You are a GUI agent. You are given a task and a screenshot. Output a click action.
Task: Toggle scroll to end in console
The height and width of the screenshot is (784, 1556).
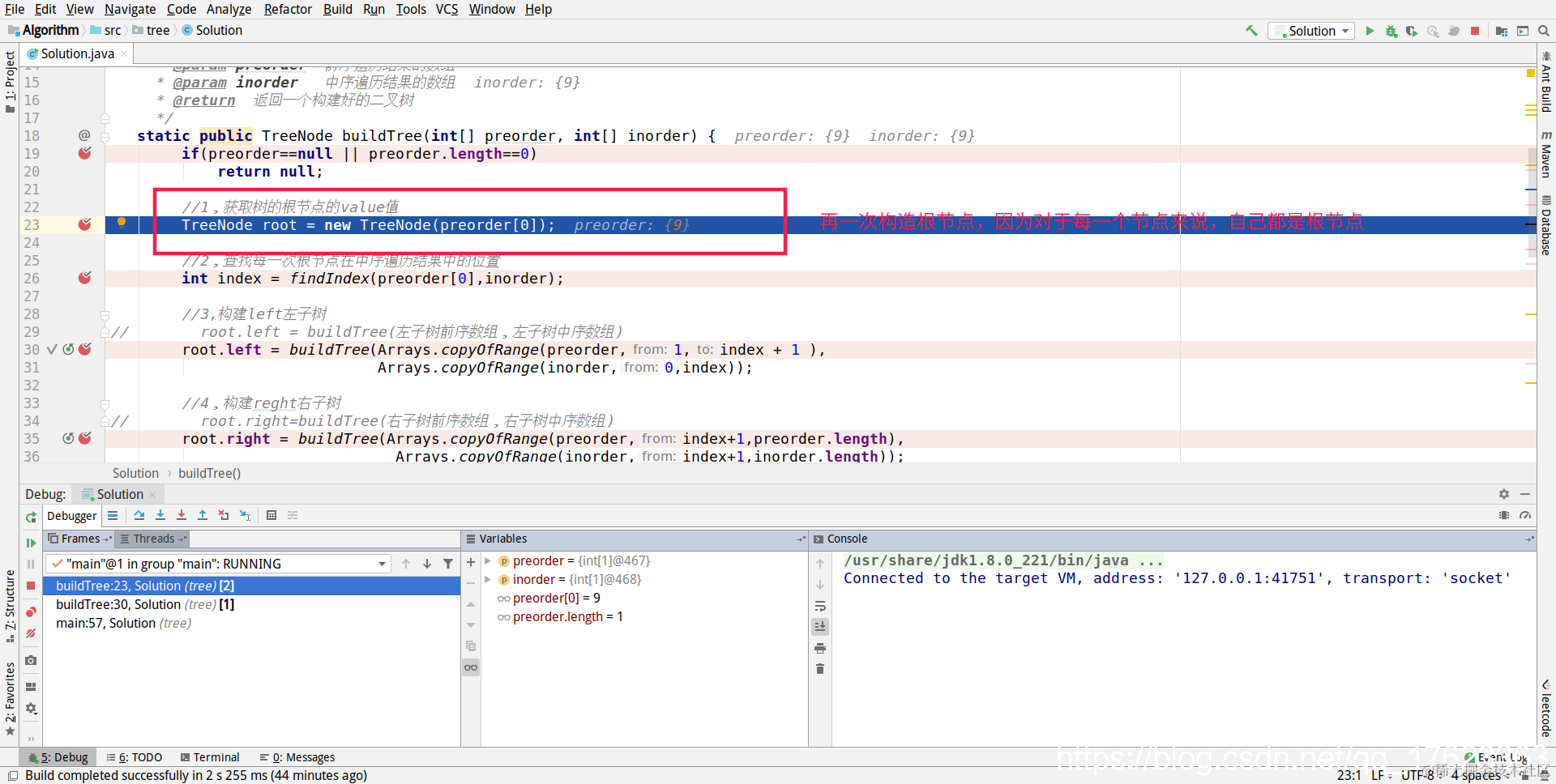820,626
